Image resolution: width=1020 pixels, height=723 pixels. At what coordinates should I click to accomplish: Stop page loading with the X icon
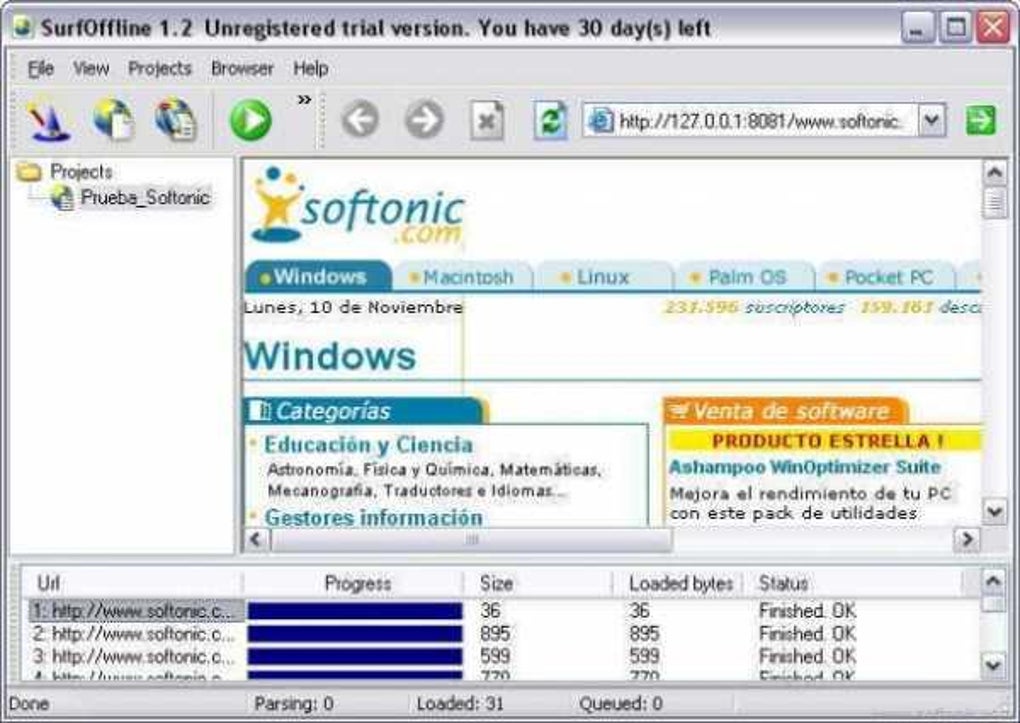pos(487,120)
